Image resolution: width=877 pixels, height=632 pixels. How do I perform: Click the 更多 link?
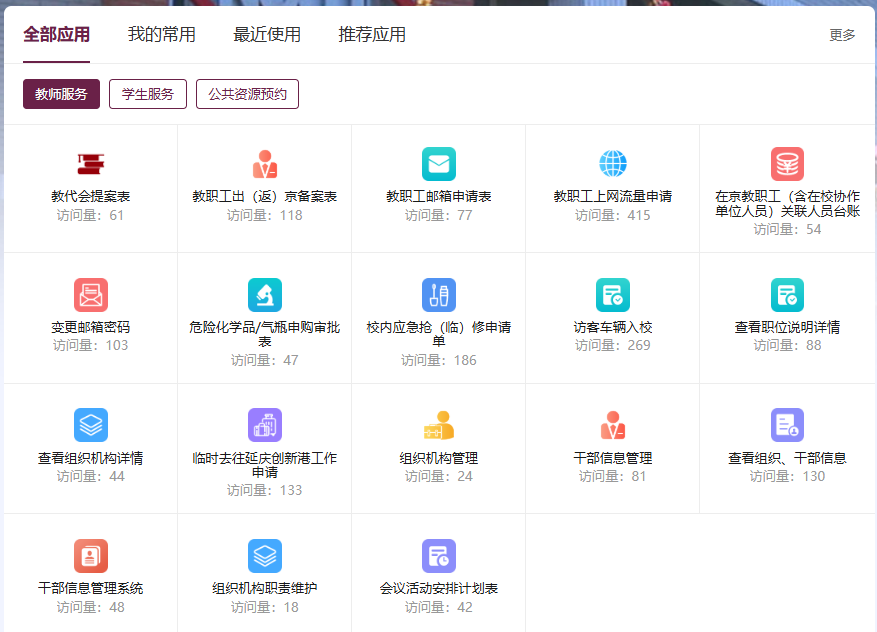(x=842, y=35)
